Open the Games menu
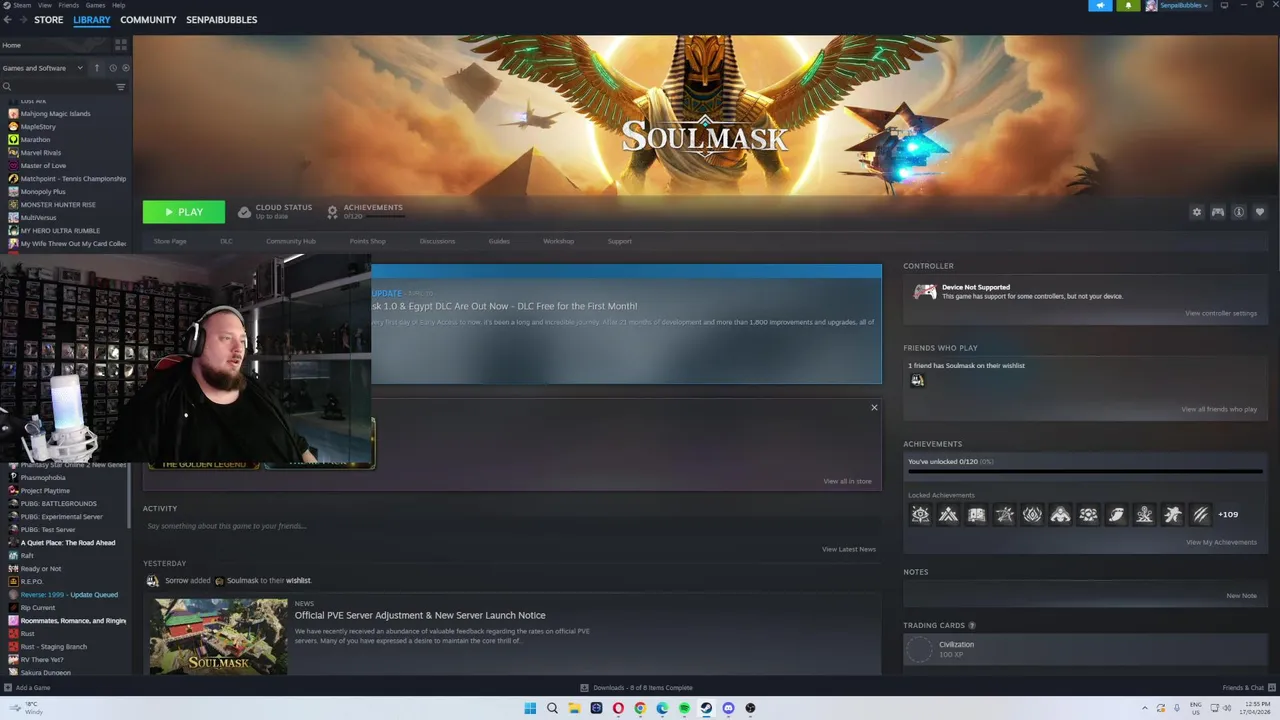The height and width of the screenshot is (720, 1280). coord(96,5)
